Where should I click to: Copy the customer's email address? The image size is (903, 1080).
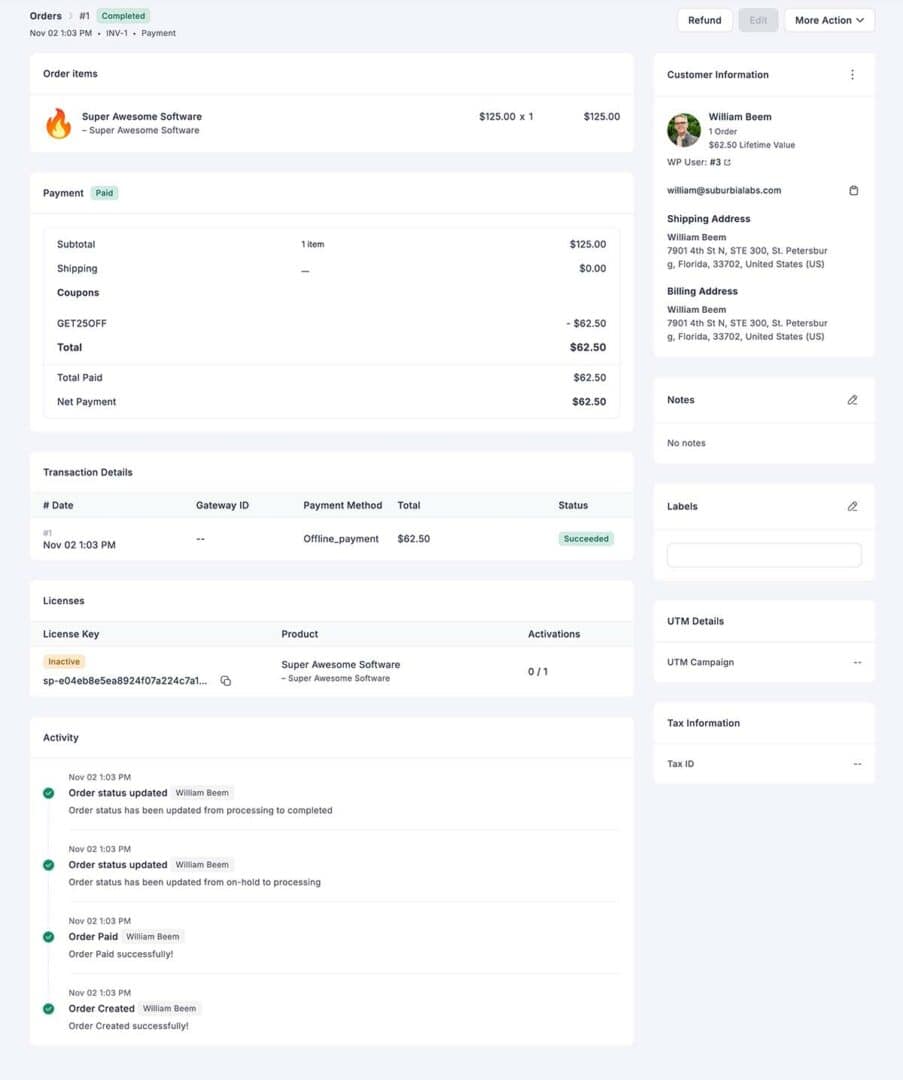pyautogui.click(x=854, y=190)
